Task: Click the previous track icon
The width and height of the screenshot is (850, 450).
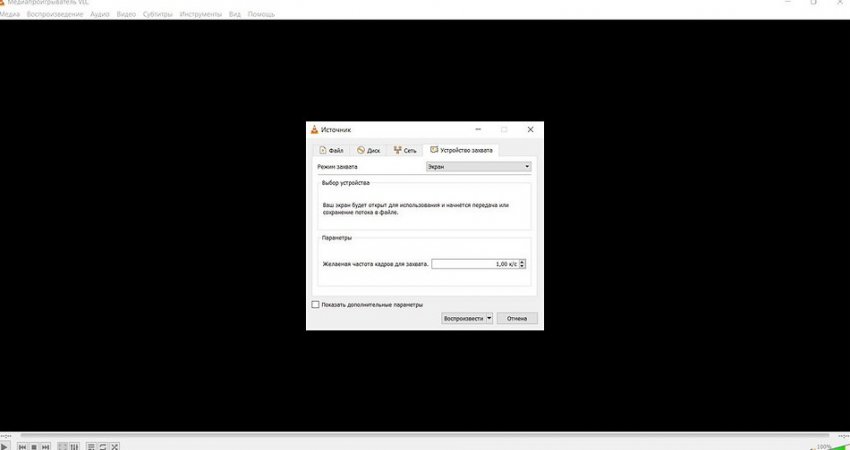Action: 22,446
